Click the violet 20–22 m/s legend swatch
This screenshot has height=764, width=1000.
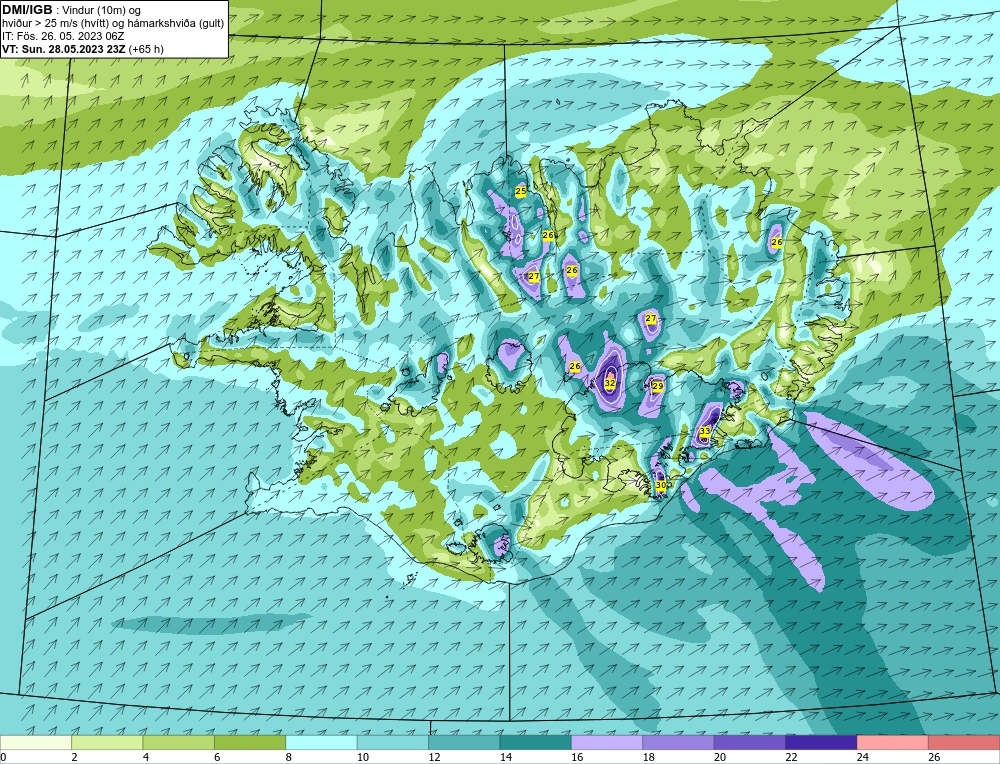tap(750, 742)
